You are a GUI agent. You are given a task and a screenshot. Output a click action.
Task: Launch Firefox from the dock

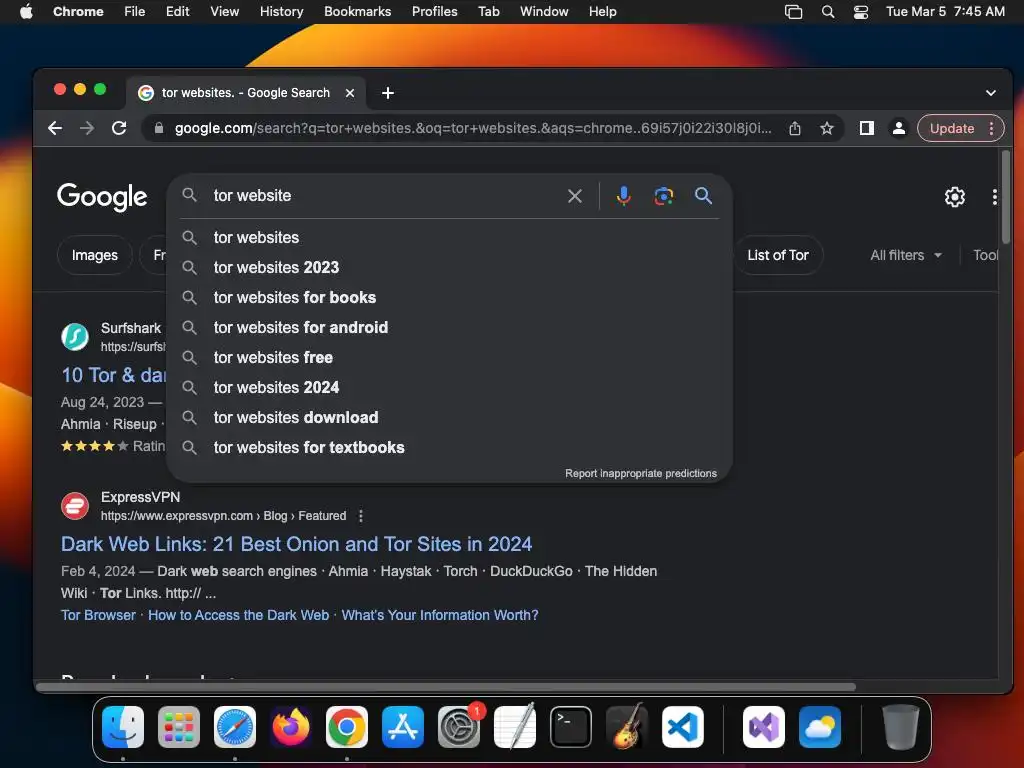(291, 727)
